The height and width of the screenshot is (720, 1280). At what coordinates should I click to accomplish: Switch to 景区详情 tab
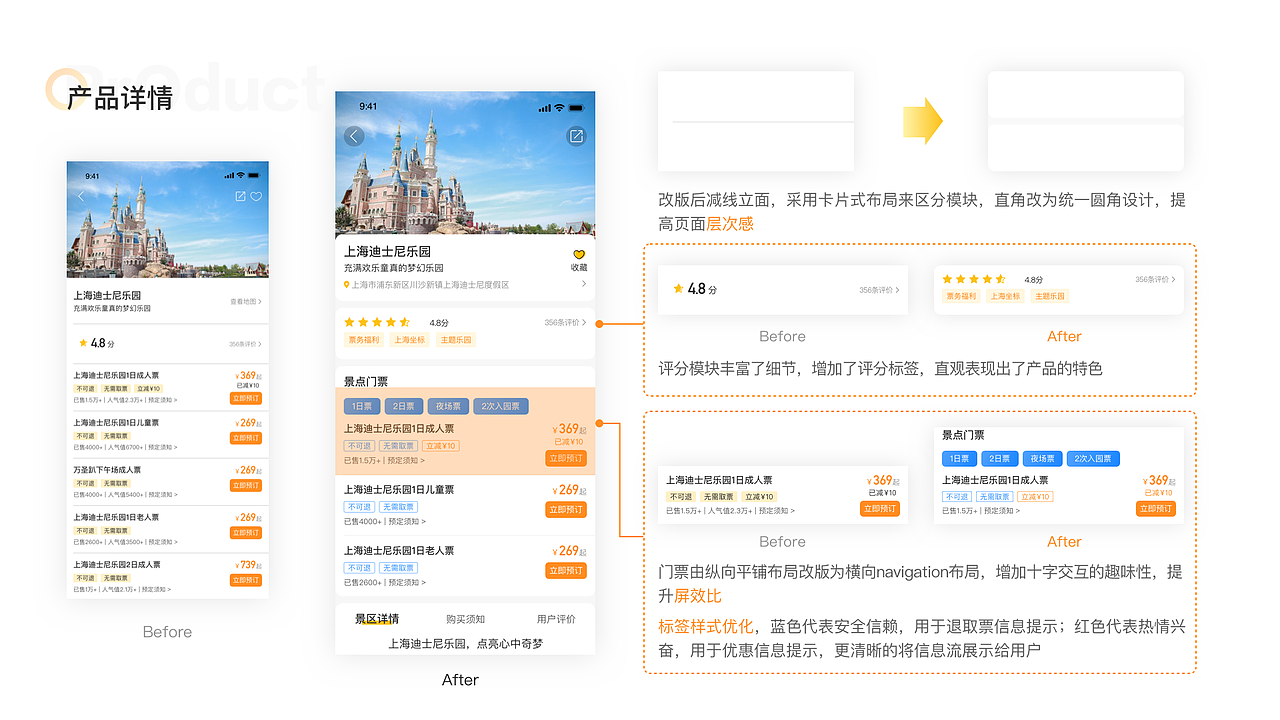[377, 619]
